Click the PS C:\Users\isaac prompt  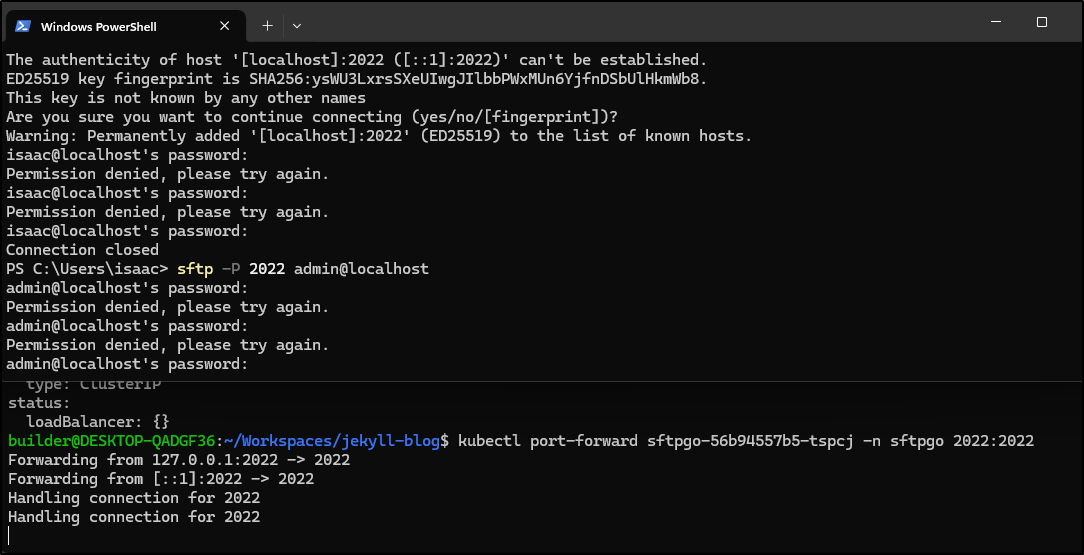click(x=87, y=269)
